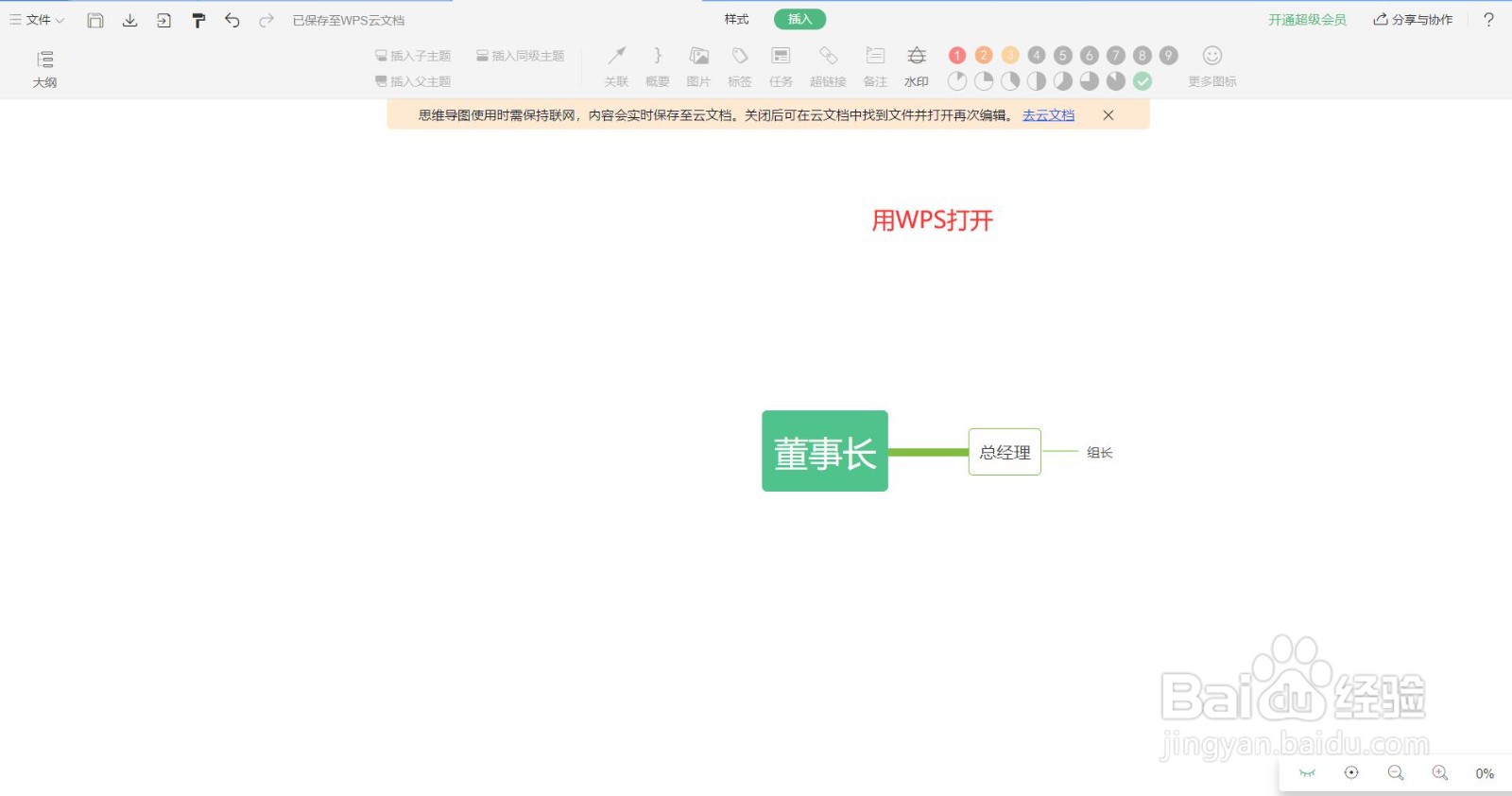
Task: Click the export arrow-in-box icon
Action: pos(163,20)
